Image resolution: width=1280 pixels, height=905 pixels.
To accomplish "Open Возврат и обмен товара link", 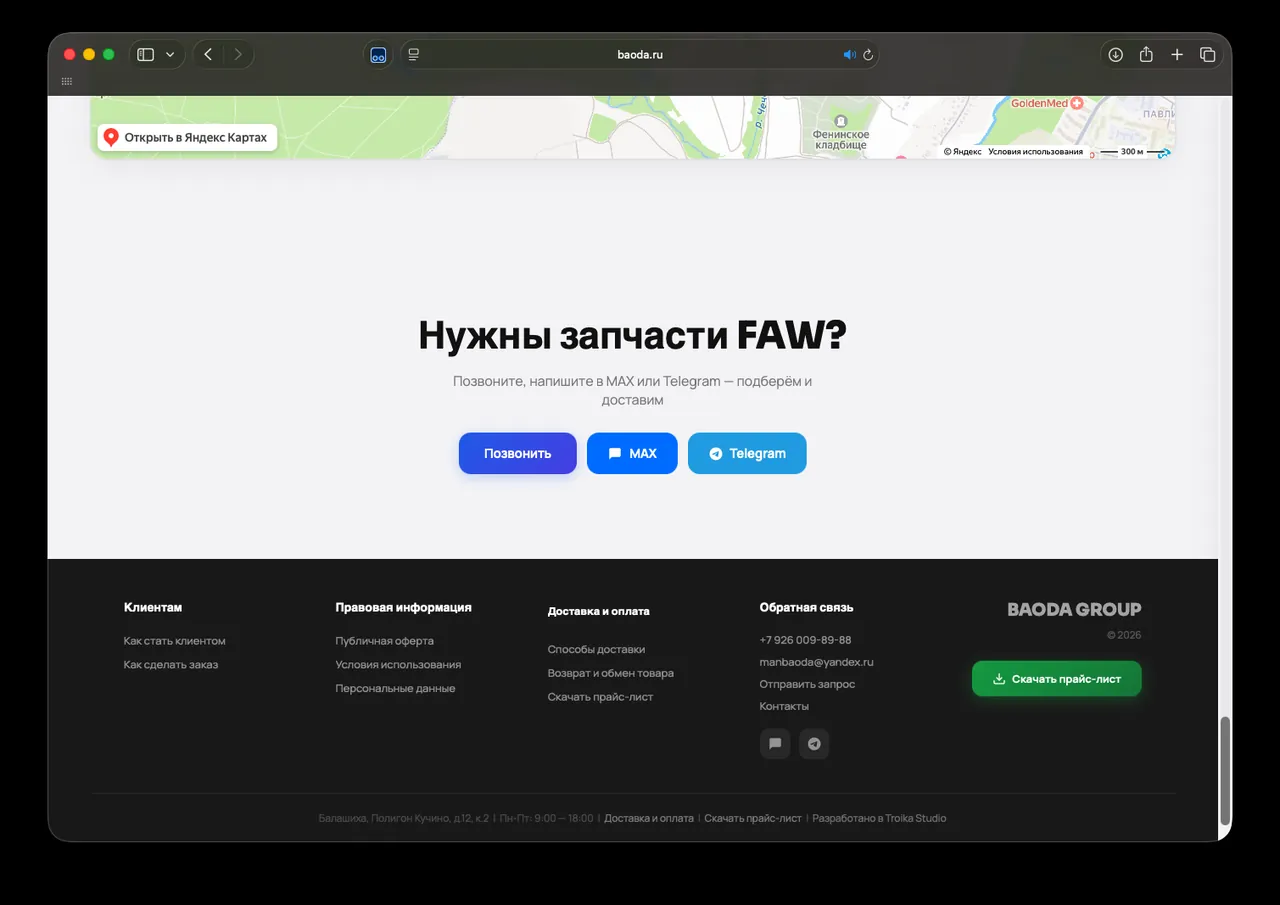I will (611, 674).
